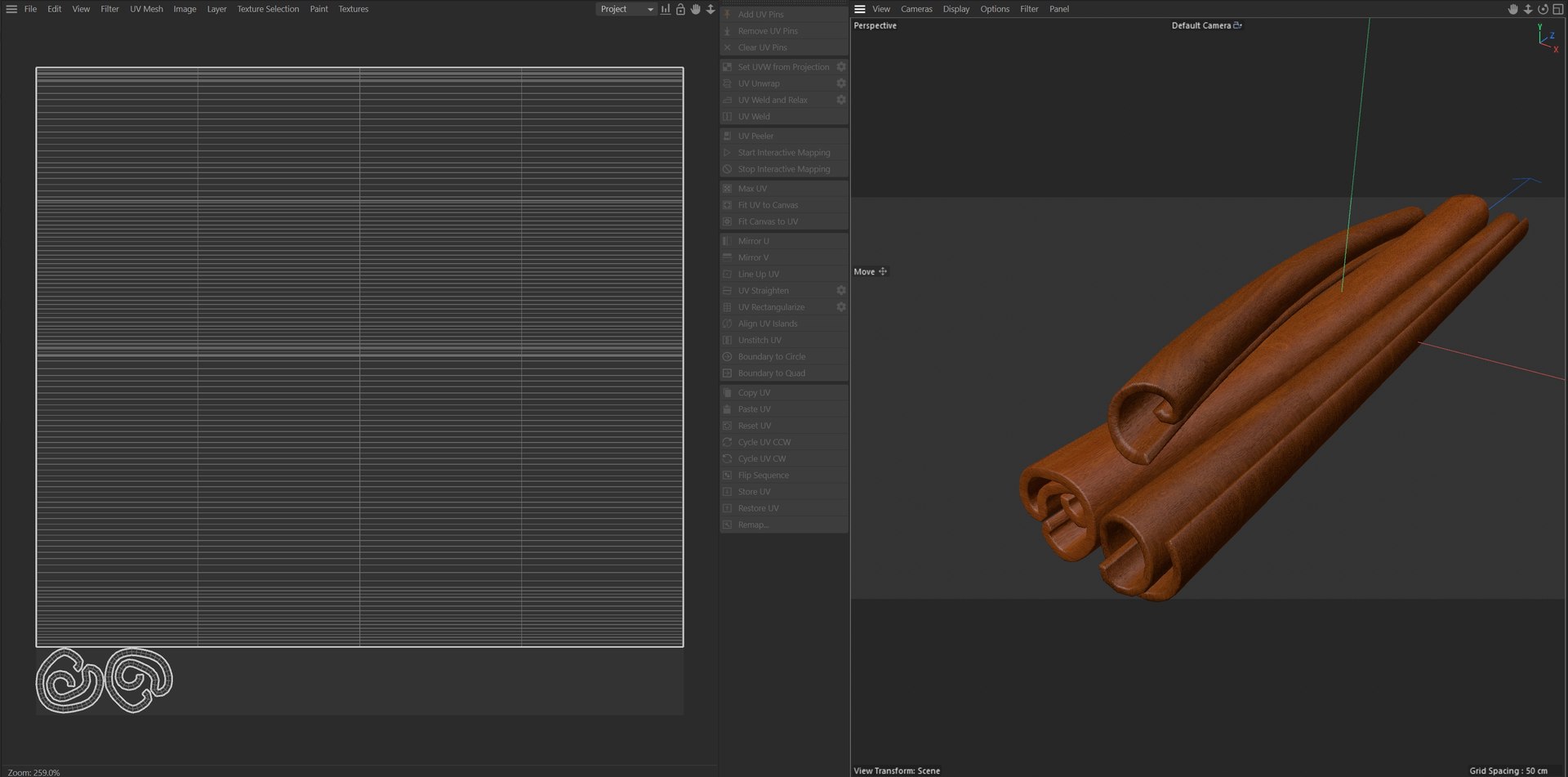This screenshot has width=1568, height=777.
Task: Open UV Straighten settings gear
Action: pyautogui.click(x=841, y=291)
